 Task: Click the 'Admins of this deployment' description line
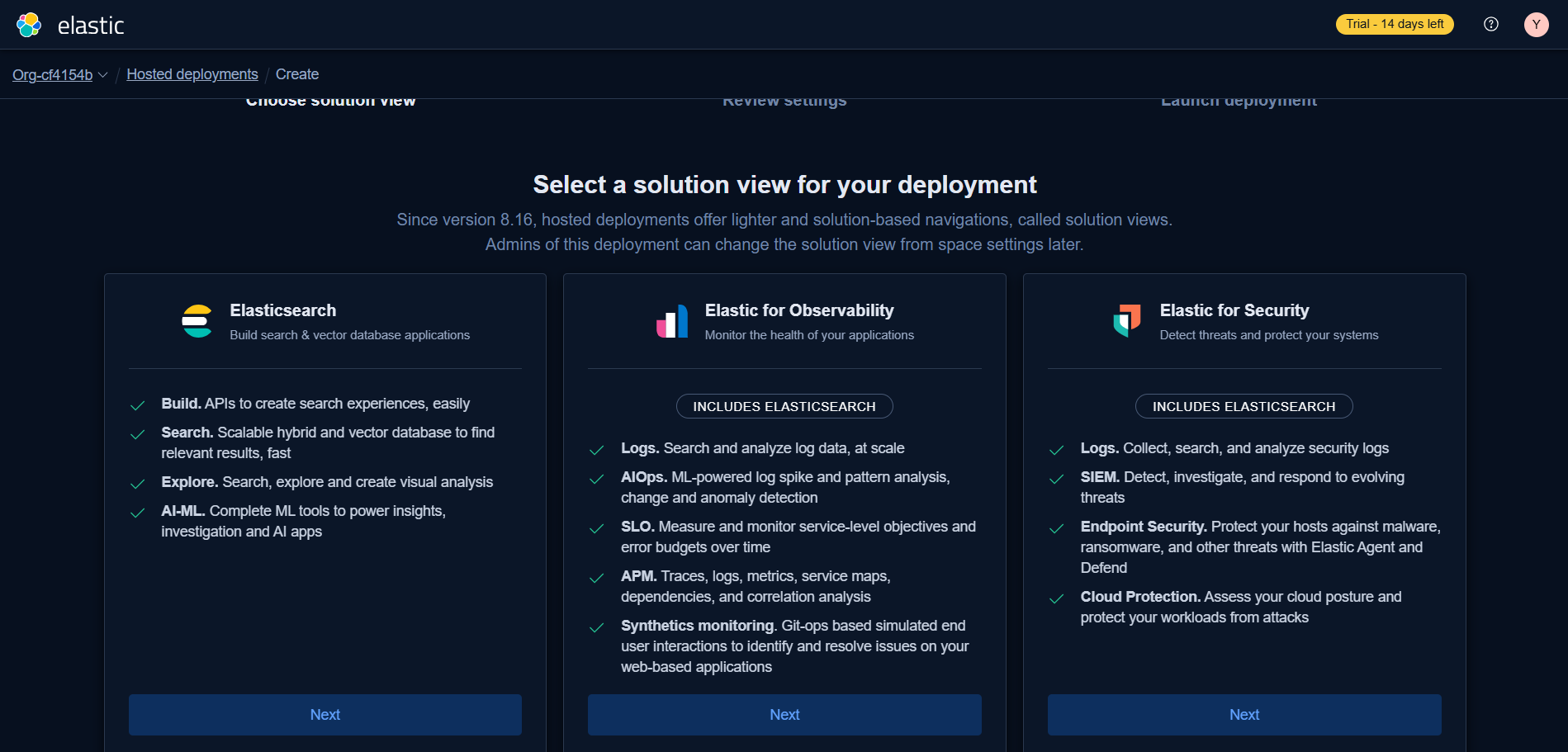[784, 244]
